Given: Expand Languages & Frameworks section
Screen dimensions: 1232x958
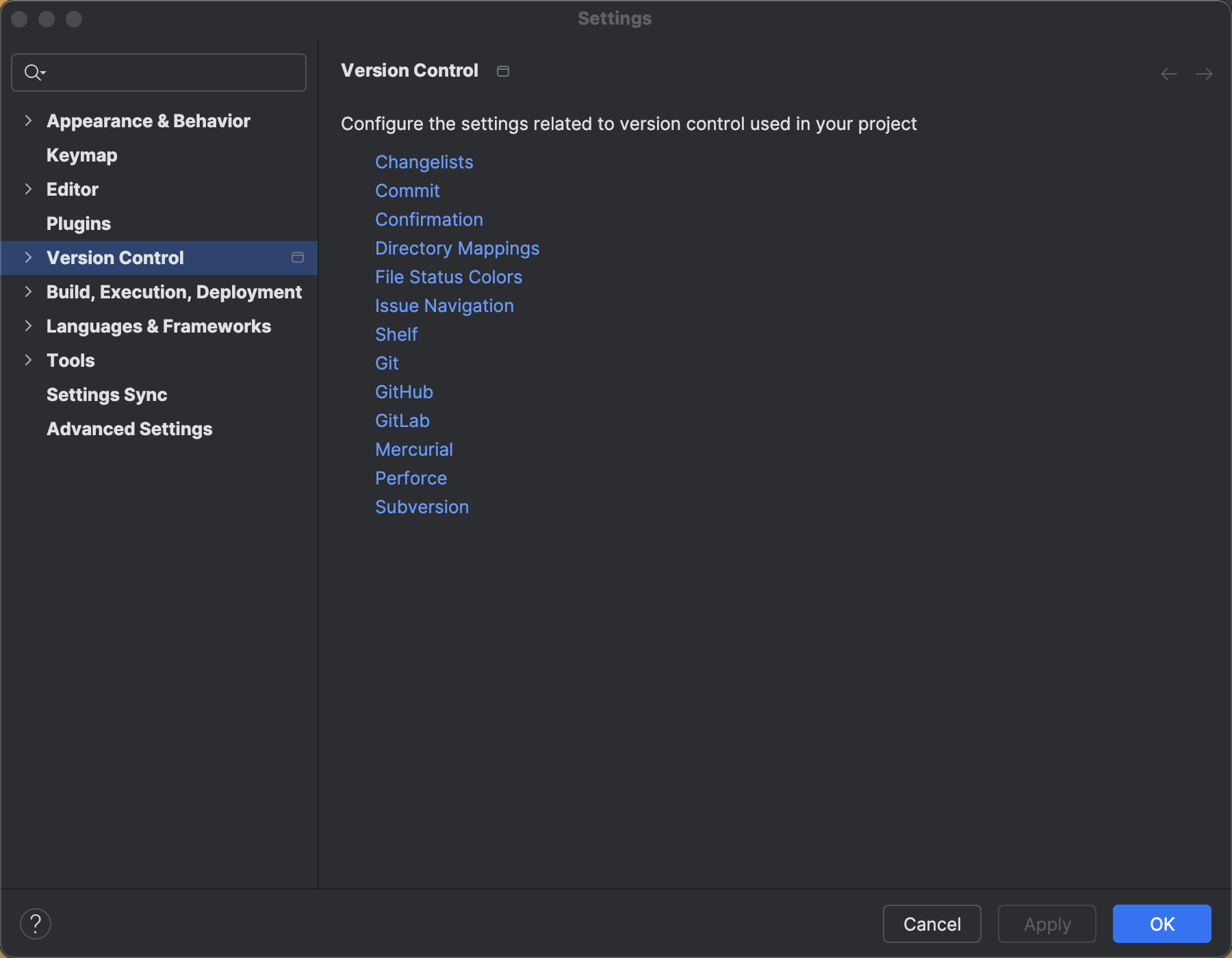Looking at the screenshot, I should (28, 326).
